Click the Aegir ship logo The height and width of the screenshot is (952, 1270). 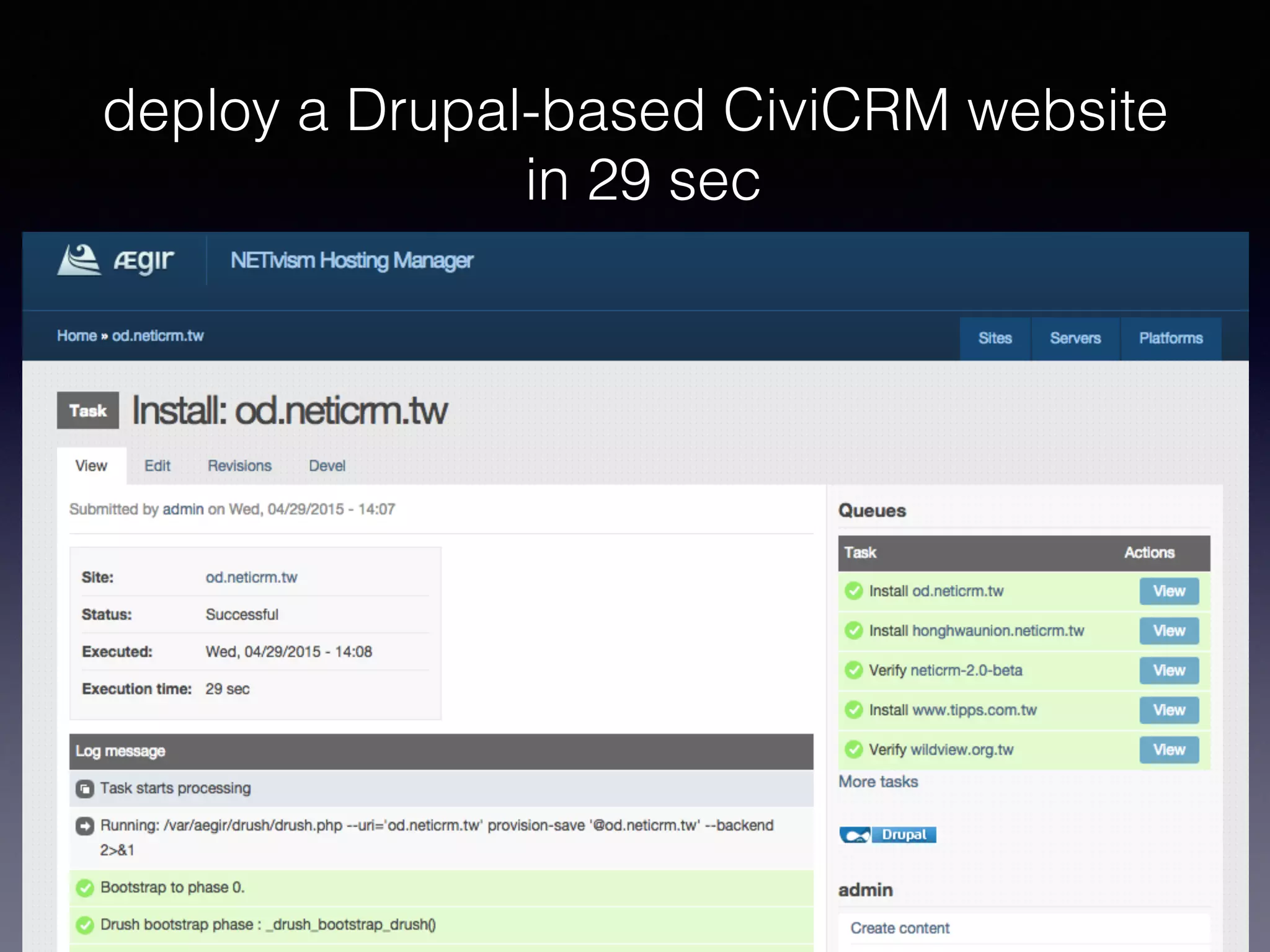[79, 260]
